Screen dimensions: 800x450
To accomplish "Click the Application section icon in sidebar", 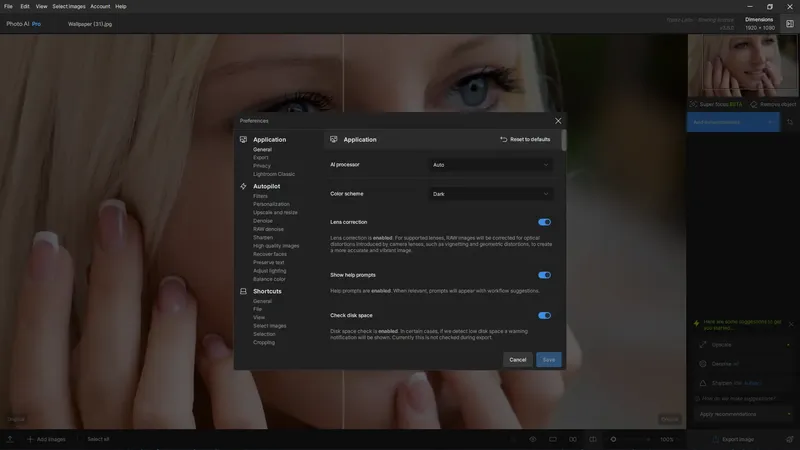I will (x=243, y=139).
